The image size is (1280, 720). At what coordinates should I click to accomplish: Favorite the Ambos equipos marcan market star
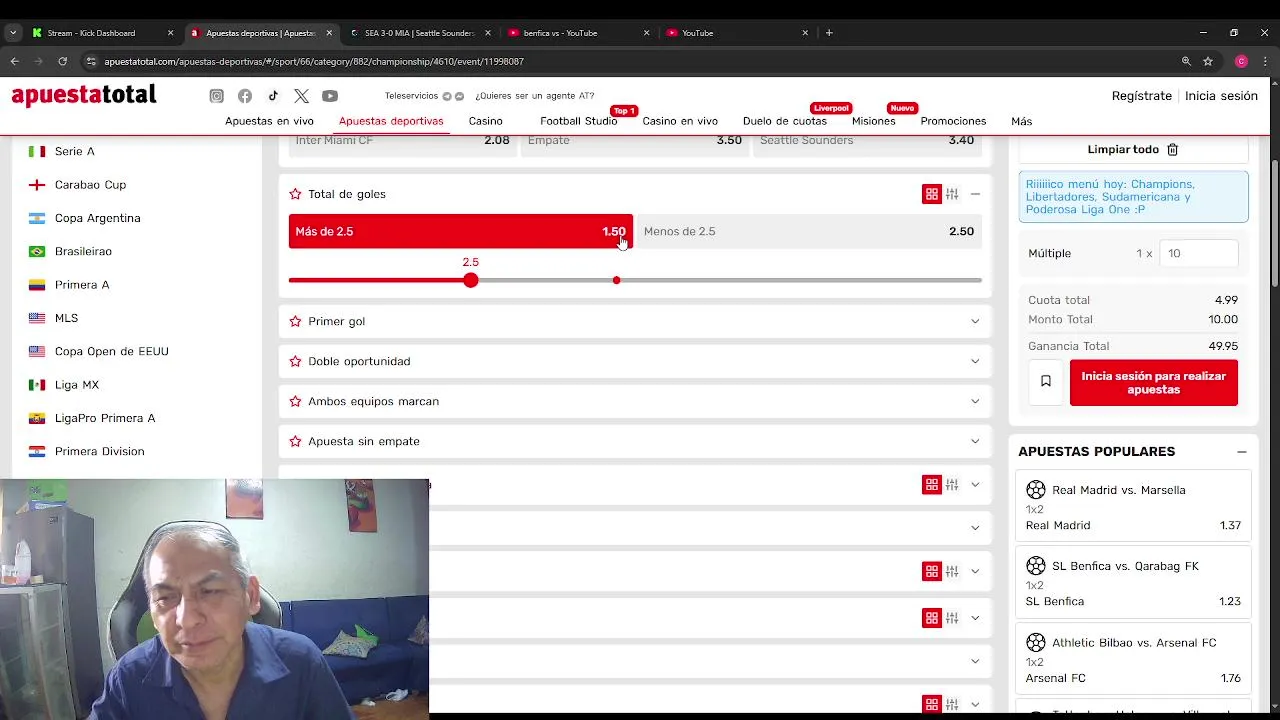coord(295,401)
